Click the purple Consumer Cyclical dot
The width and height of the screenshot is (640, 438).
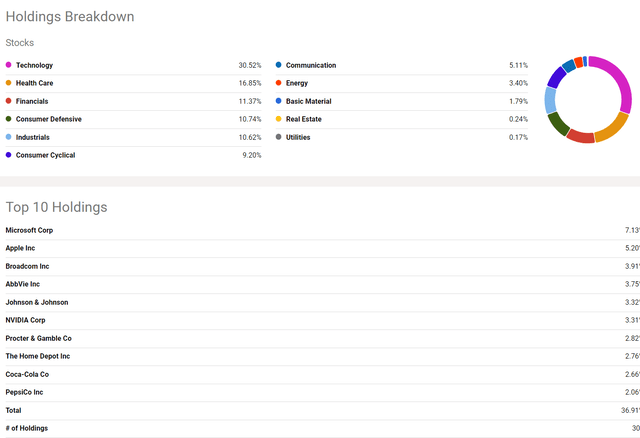pos(8,155)
